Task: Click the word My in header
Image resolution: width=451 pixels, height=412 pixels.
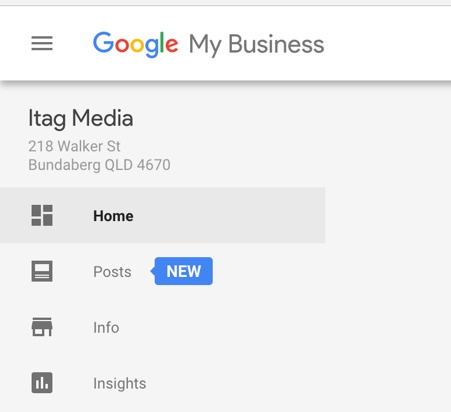Action: click(205, 46)
